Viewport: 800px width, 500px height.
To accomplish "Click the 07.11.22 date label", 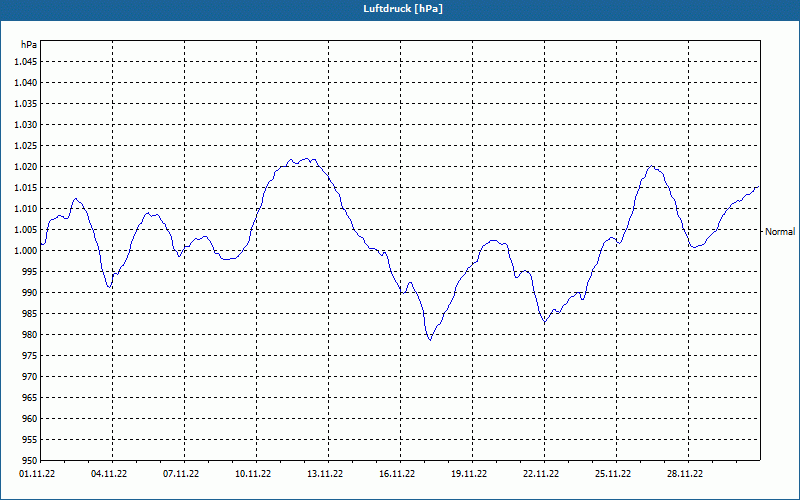I will (x=181, y=473).
